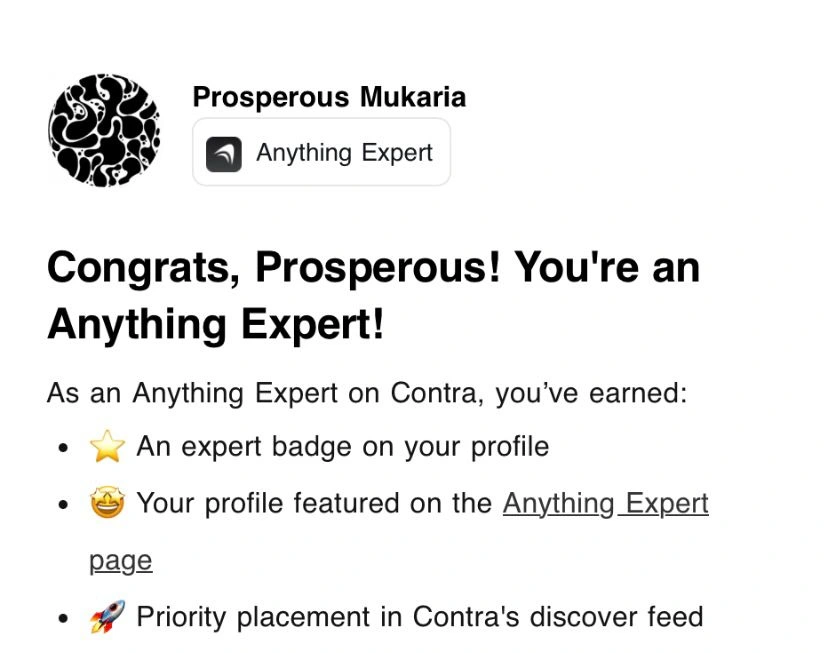Open the black-and-white profile avatar
The width and height of the screenshot is (828, 653).
(104, 130)
